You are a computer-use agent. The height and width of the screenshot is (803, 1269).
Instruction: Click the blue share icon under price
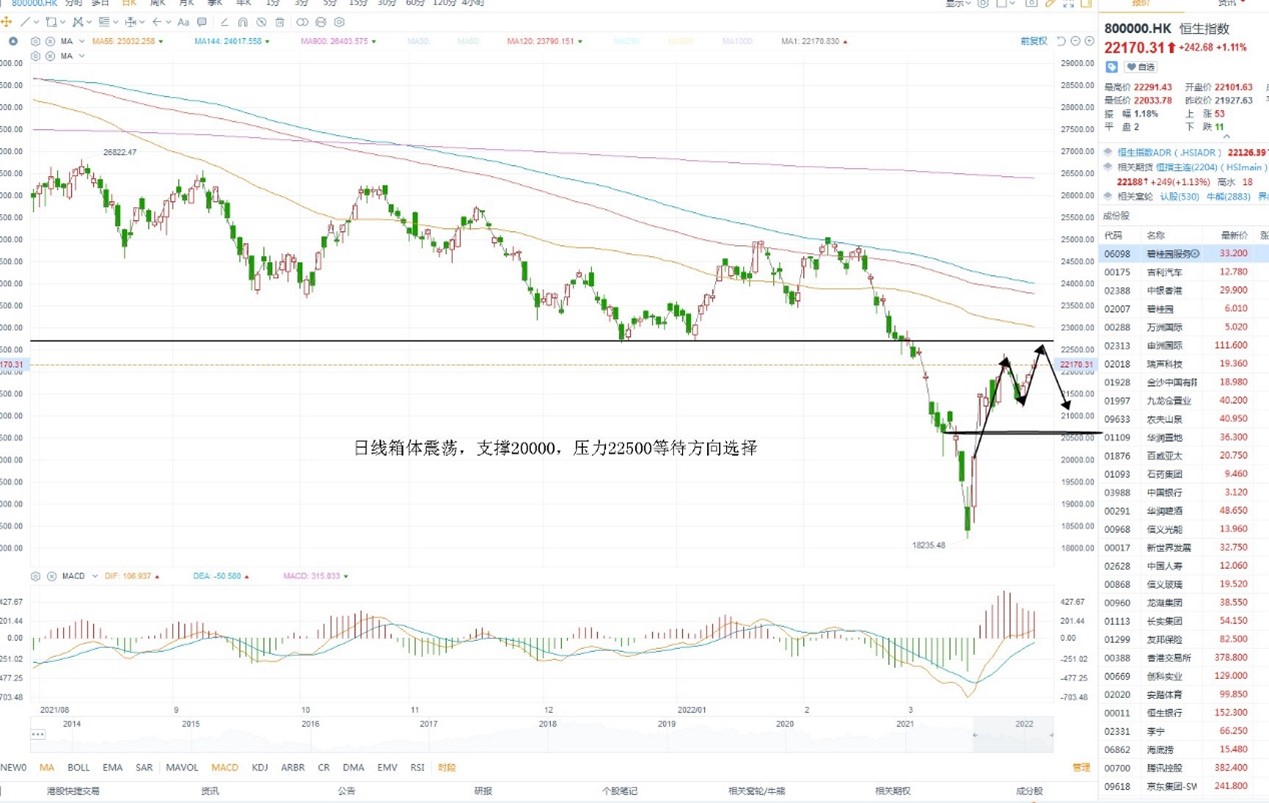[1111, 66]
